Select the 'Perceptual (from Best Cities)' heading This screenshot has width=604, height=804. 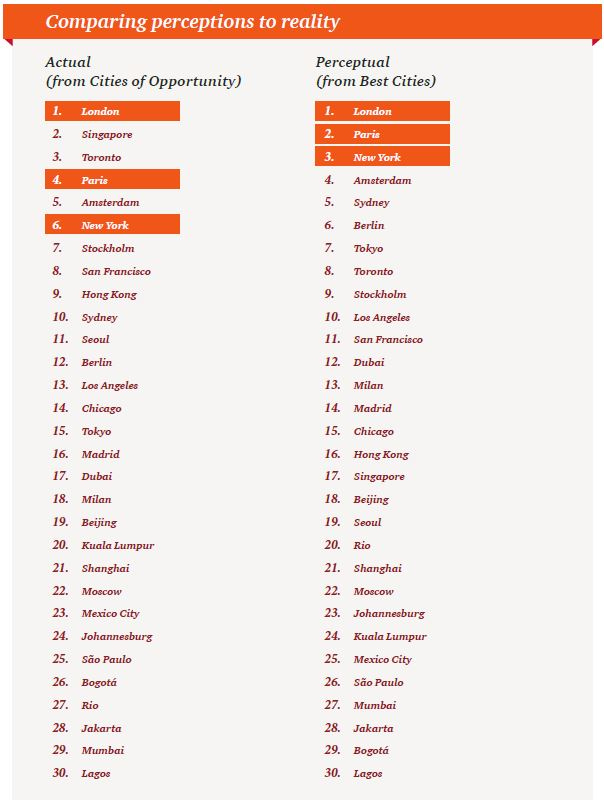(x=376, y=72)
